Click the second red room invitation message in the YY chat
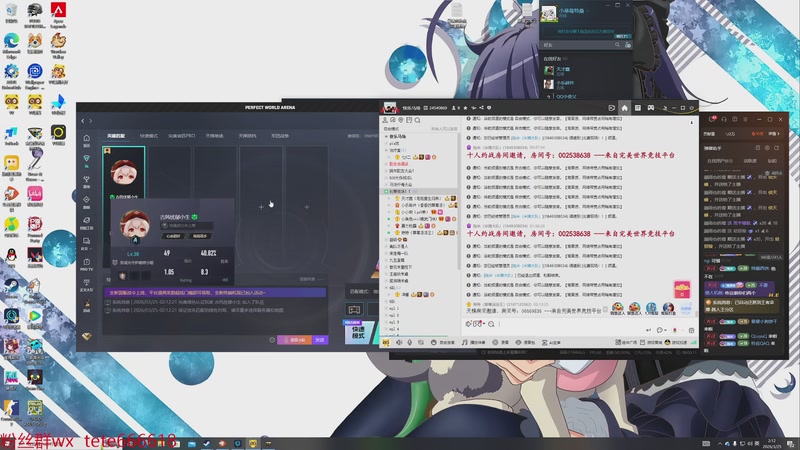Viewport: 800px width, 450px height. [570, 234]
